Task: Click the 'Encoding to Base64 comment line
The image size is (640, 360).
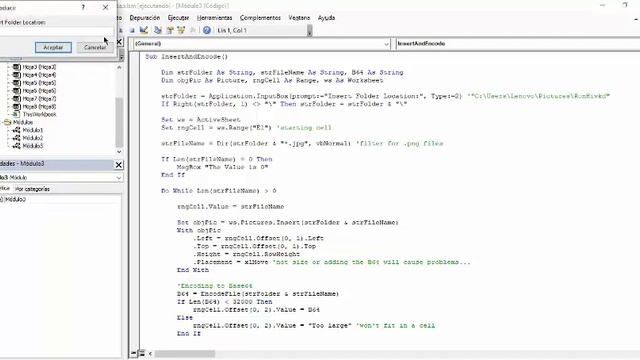Action: [x=215, y=286]
